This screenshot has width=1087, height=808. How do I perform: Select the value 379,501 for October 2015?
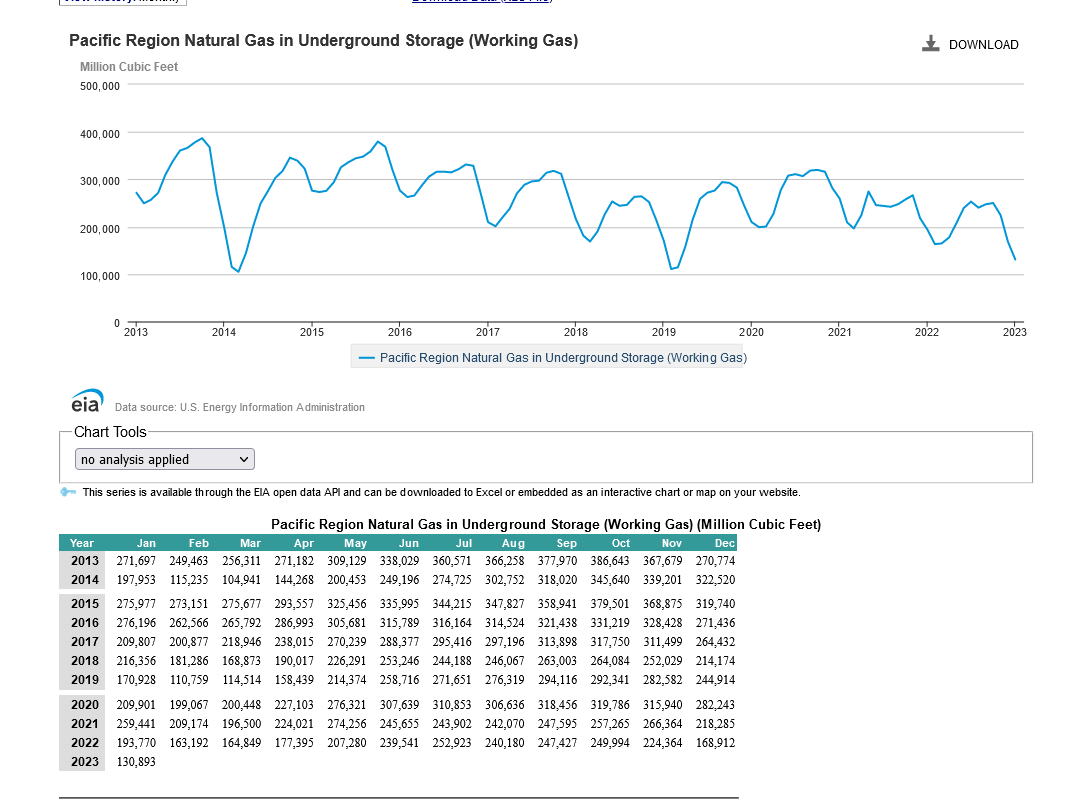610,604
